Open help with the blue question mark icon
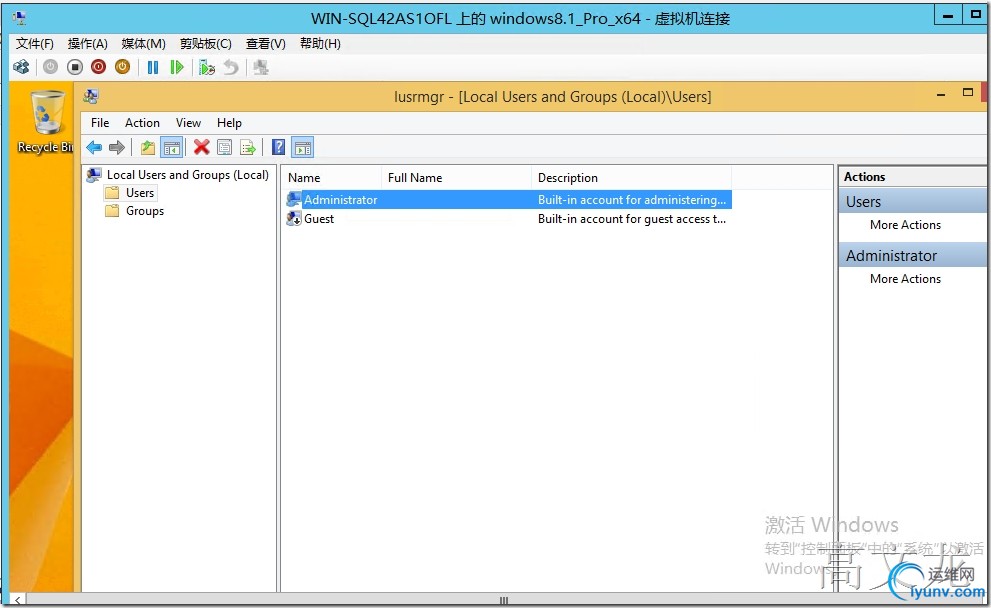This screenshot has height=608, width=991. click(x=278, y=148)
